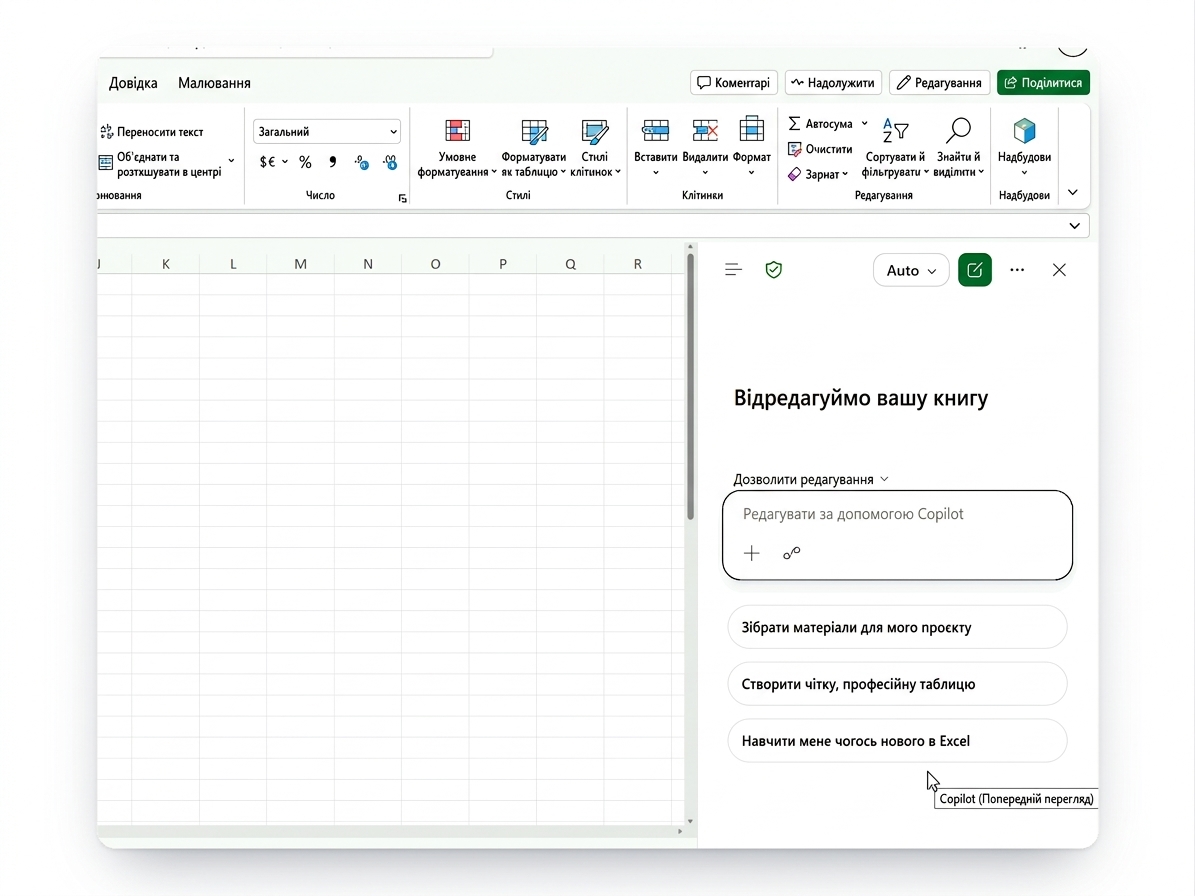Image resolution: width=1195 pixels, height=896 pixels.
Task: Expand the currency format dropdown arrow
Action: click(x=285, y=162)
